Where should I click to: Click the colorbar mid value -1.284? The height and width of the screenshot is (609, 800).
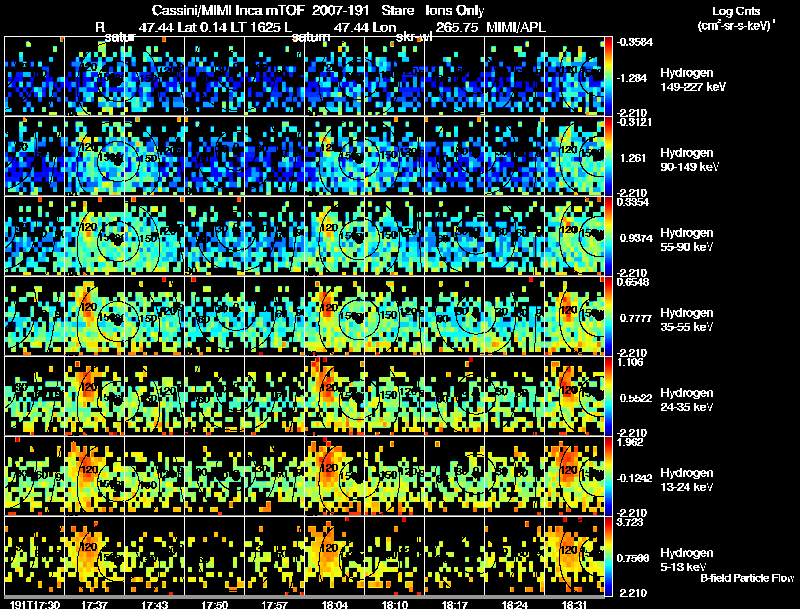click(x=632, y=78)
